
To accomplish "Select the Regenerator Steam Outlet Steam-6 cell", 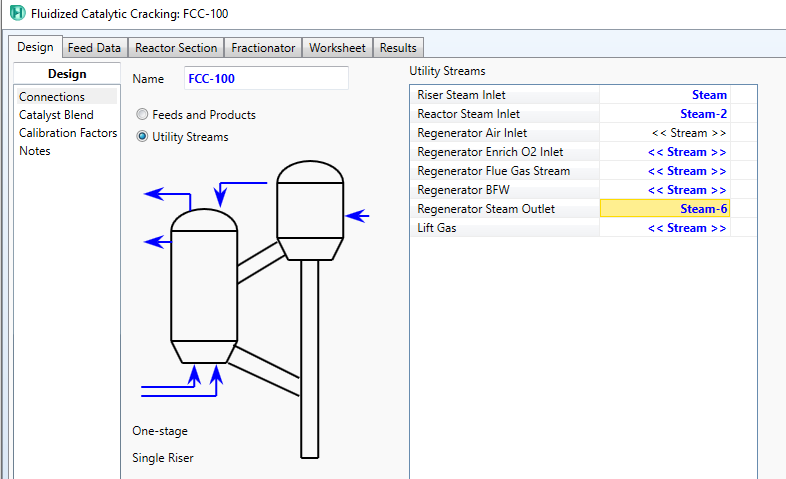I will [x=664, y=209].
